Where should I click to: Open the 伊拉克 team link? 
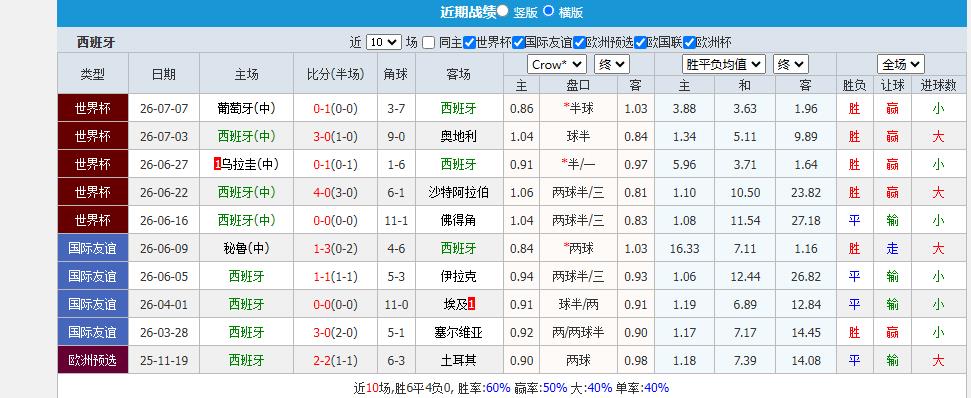[458, 276]
